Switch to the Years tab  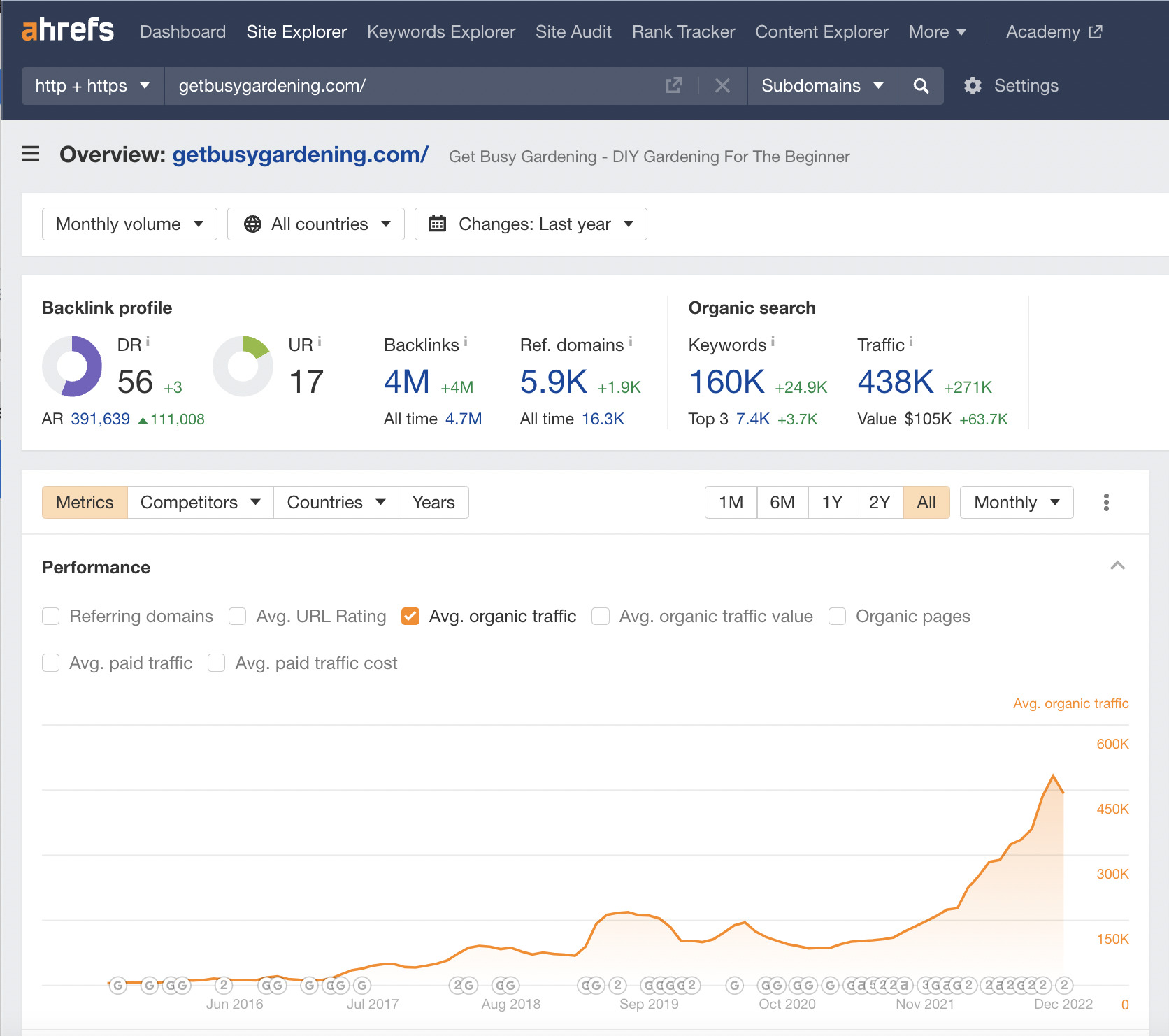(433, 503)
